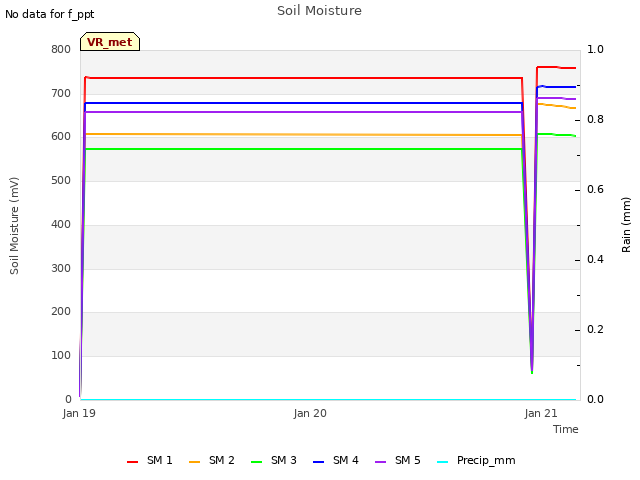
Task: Toggle the Precip_mm legend entry
Action: pos(476,460)
